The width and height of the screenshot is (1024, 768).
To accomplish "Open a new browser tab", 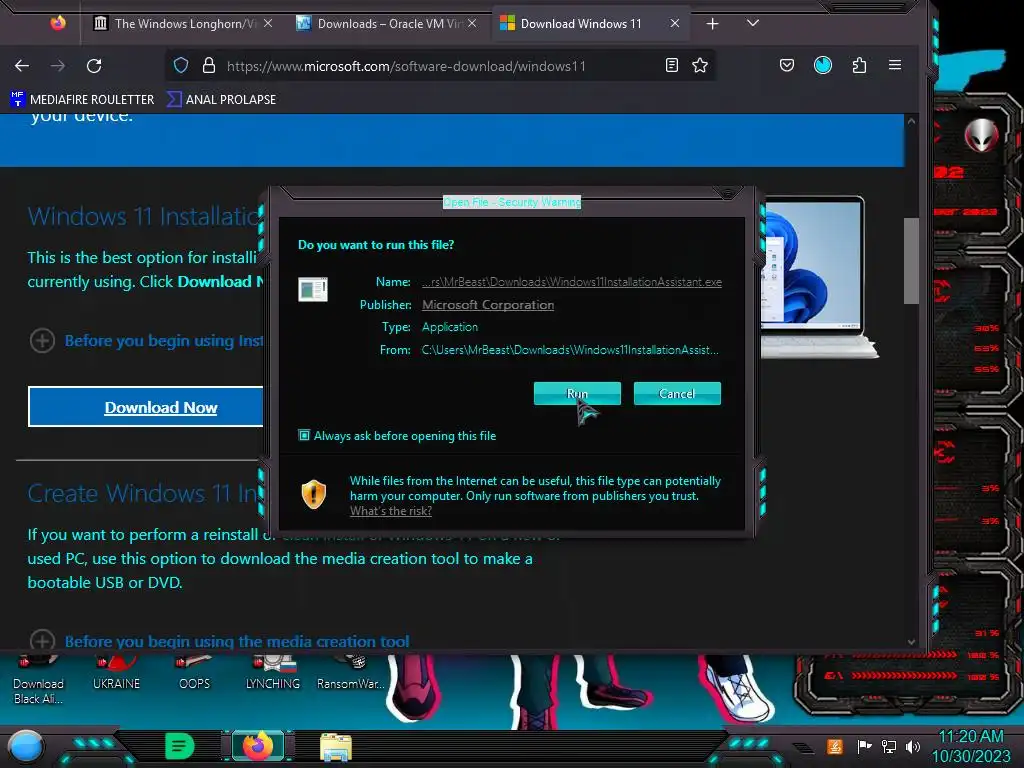I will [712, 24].
